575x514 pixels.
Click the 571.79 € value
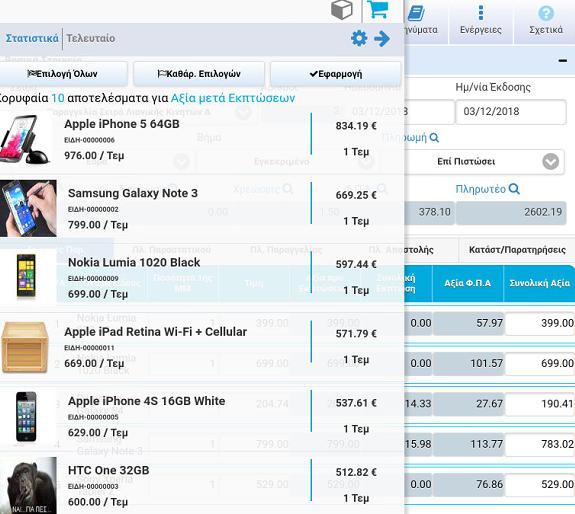click(x=356, y=334)
